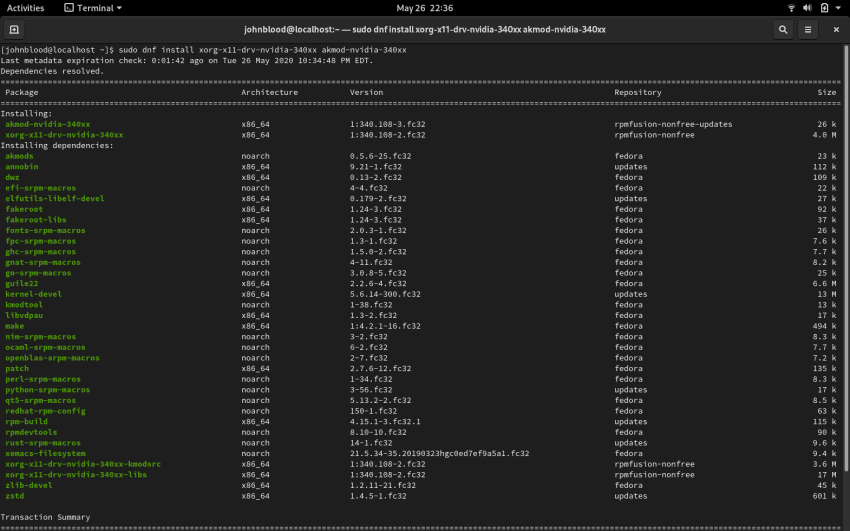Click the kernel-devel package name
This screenshot has width=850, height=531.
(33, 294)
